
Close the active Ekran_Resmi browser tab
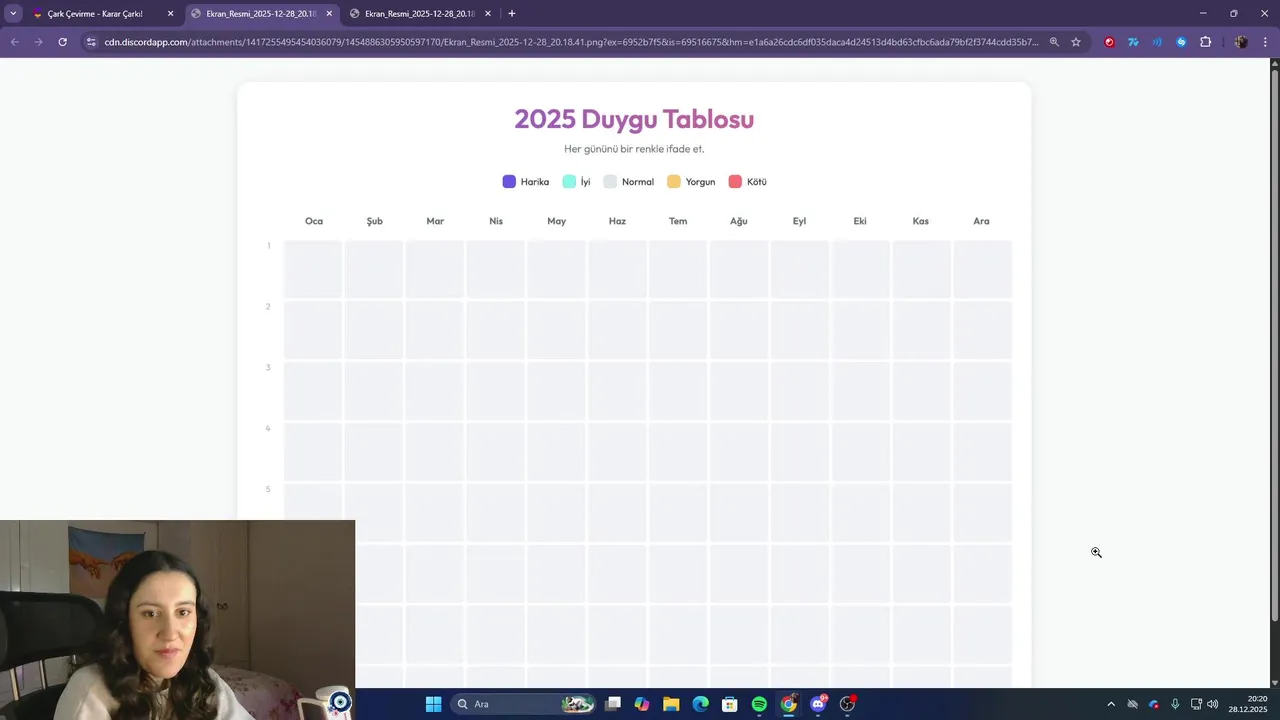coord(329,14)
